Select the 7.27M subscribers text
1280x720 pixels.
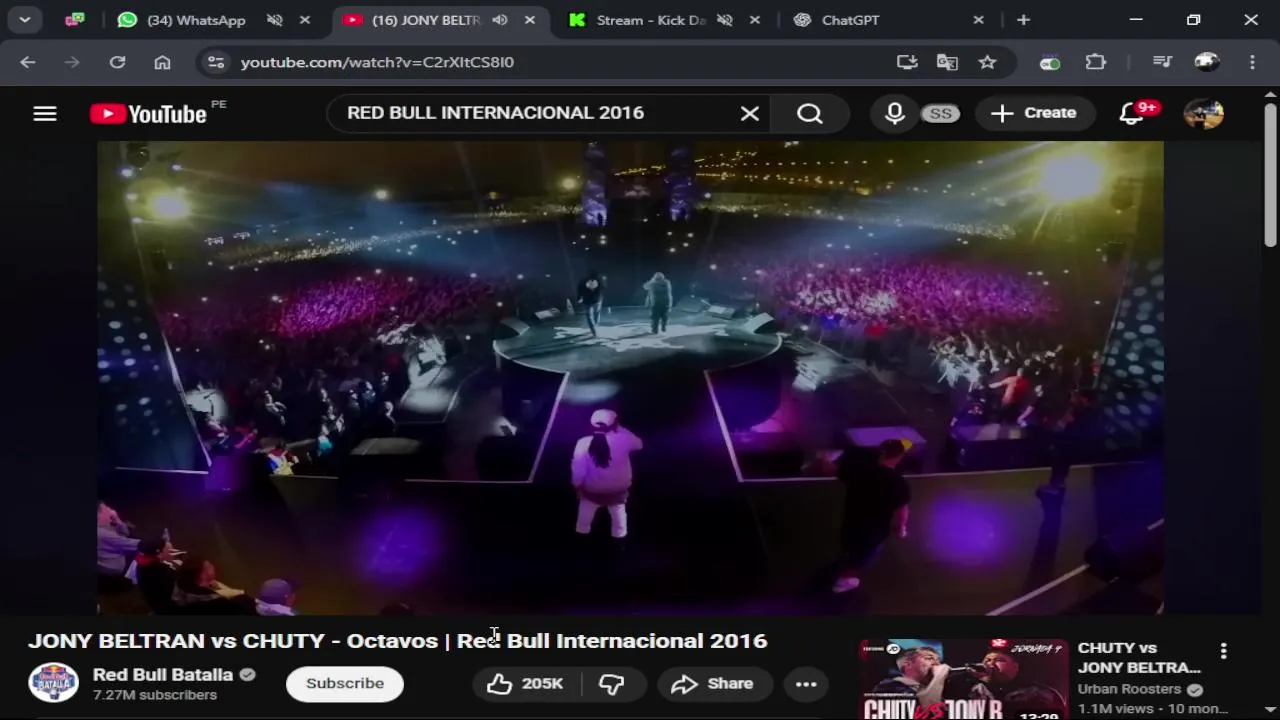[155, 695]
